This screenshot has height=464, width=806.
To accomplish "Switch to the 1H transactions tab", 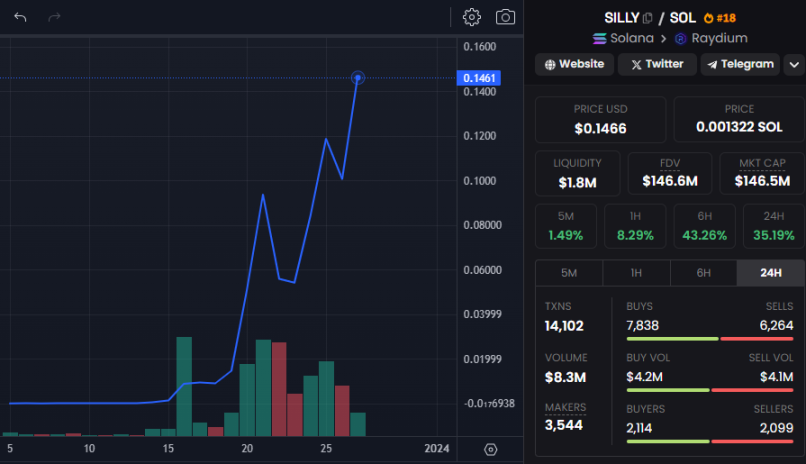I will click(636, 273).
